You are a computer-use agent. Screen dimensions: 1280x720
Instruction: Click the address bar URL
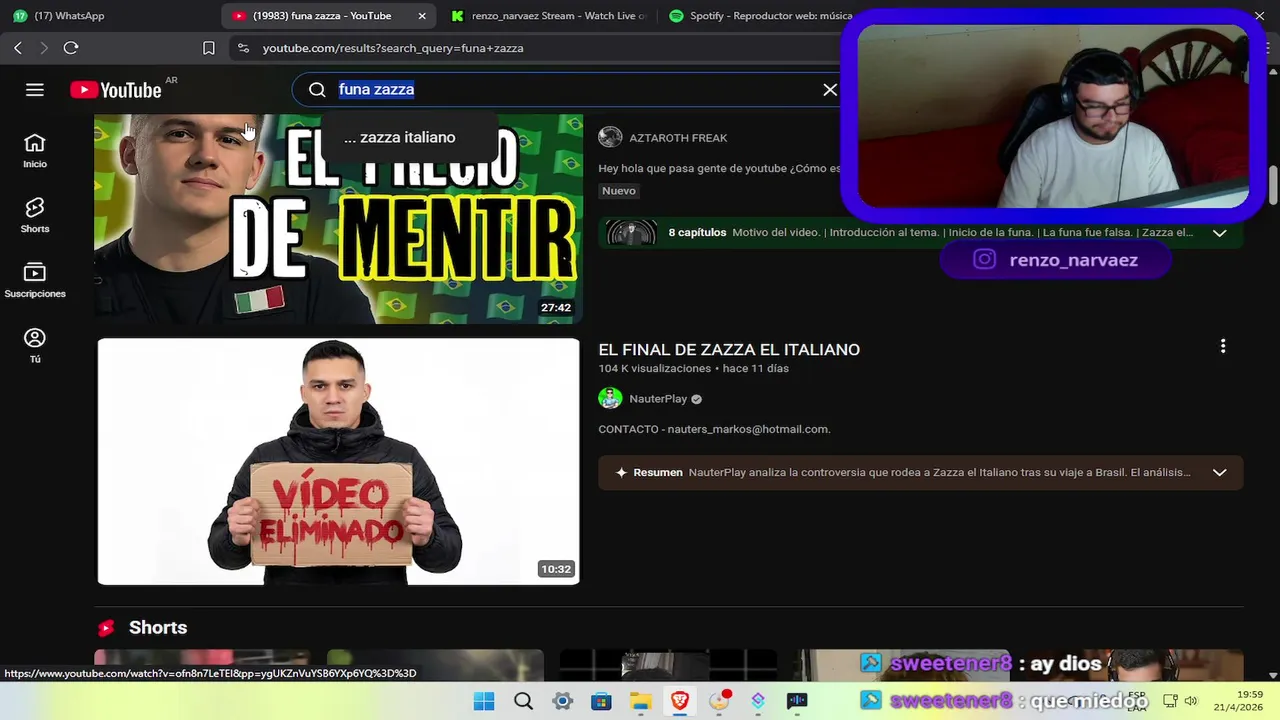pos(393,48)
